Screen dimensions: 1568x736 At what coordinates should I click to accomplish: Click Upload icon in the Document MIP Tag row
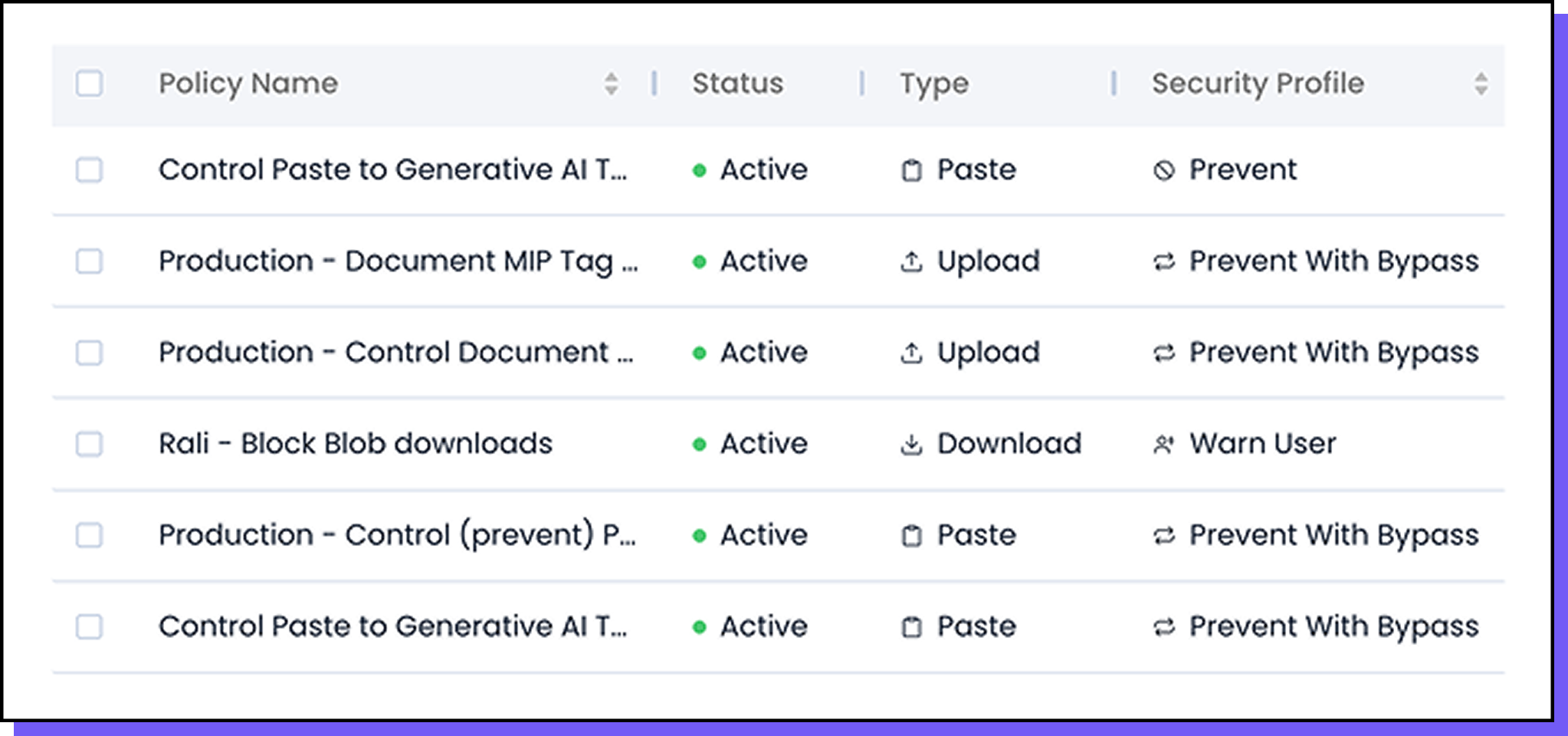coord(911,261)
